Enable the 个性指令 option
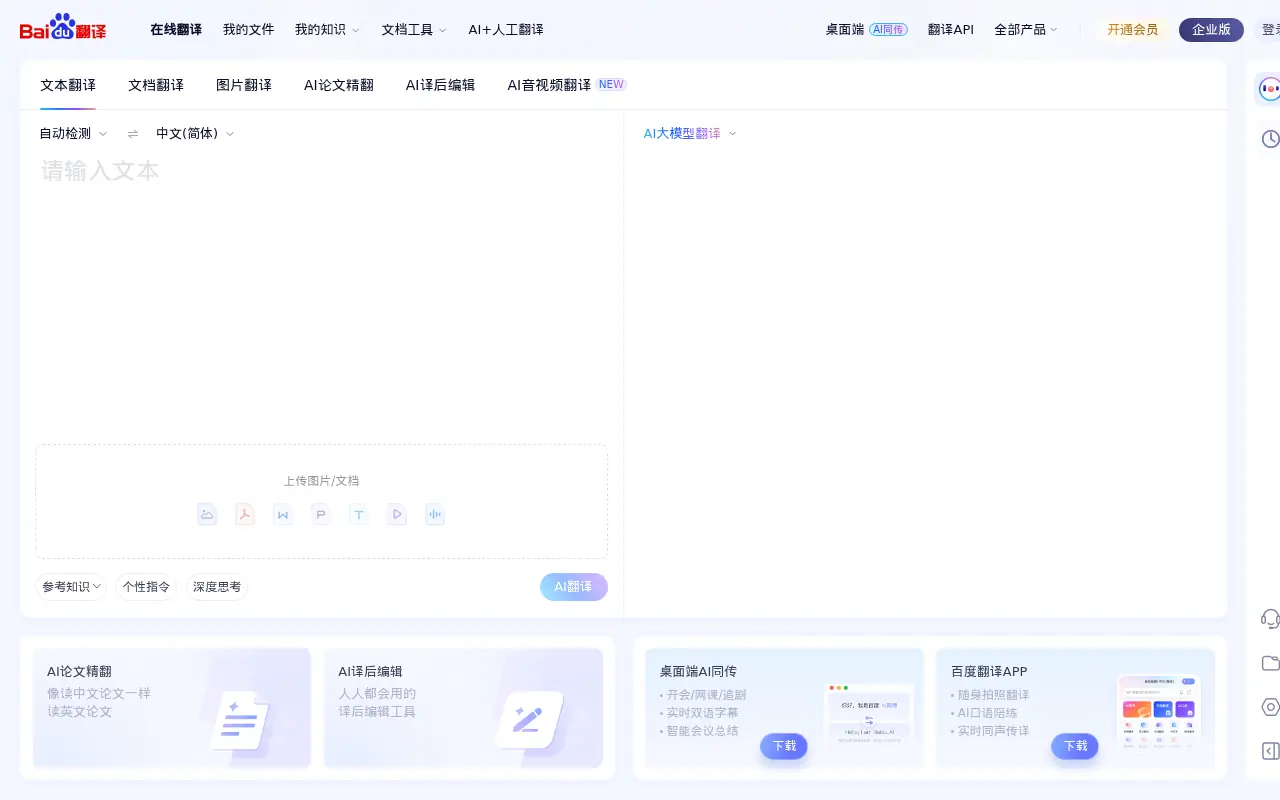This screenshot has height=800, width=1280. tap(146, 587)
